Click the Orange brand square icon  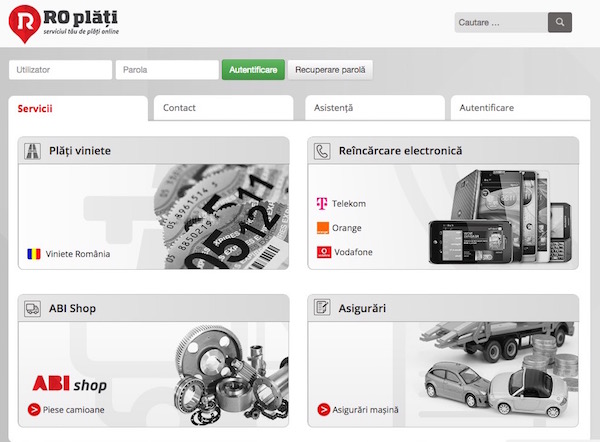pyautogui.click(x=323, y=228)
